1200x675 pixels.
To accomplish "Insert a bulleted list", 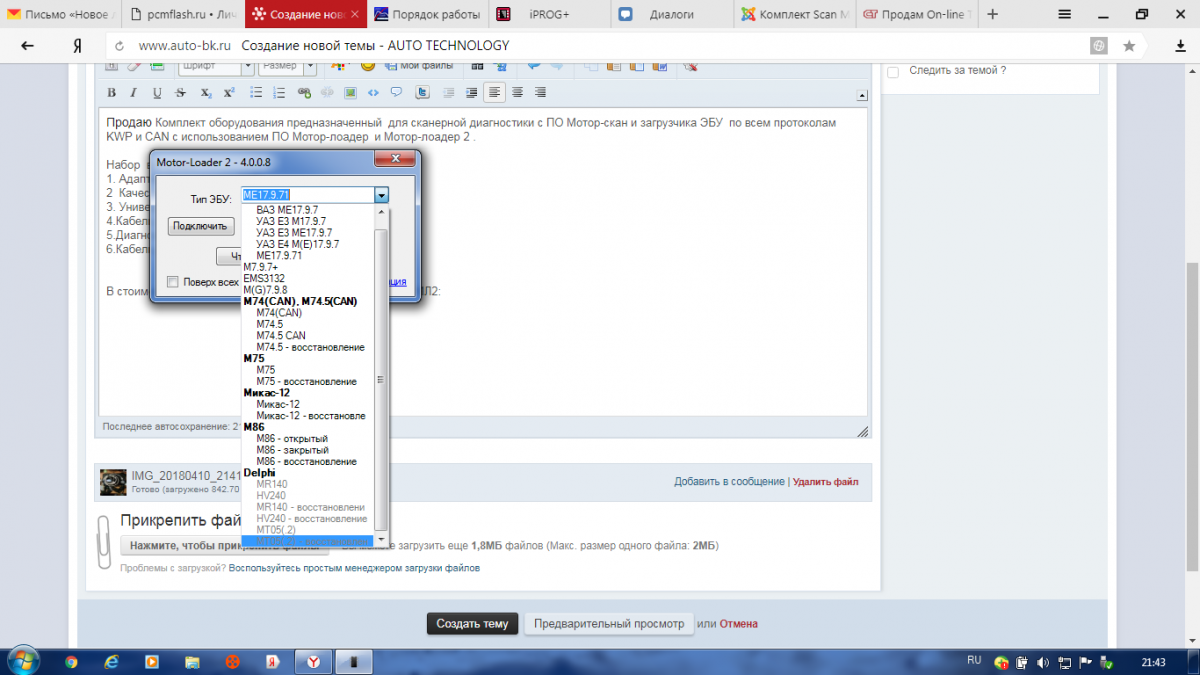I will 255,93.
